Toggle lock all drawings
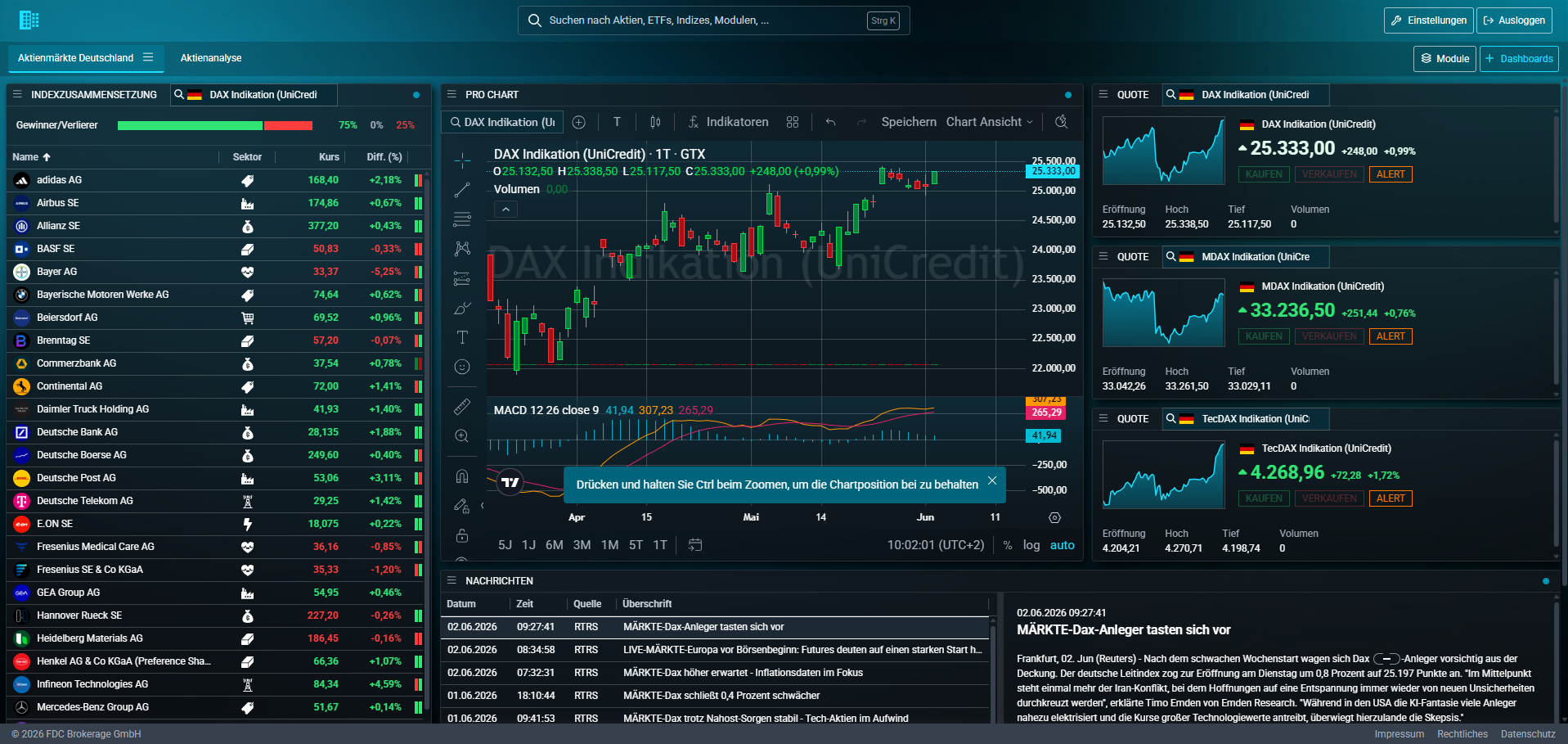The width and height of the screenshot is (1568, 744). coord(462,535)
